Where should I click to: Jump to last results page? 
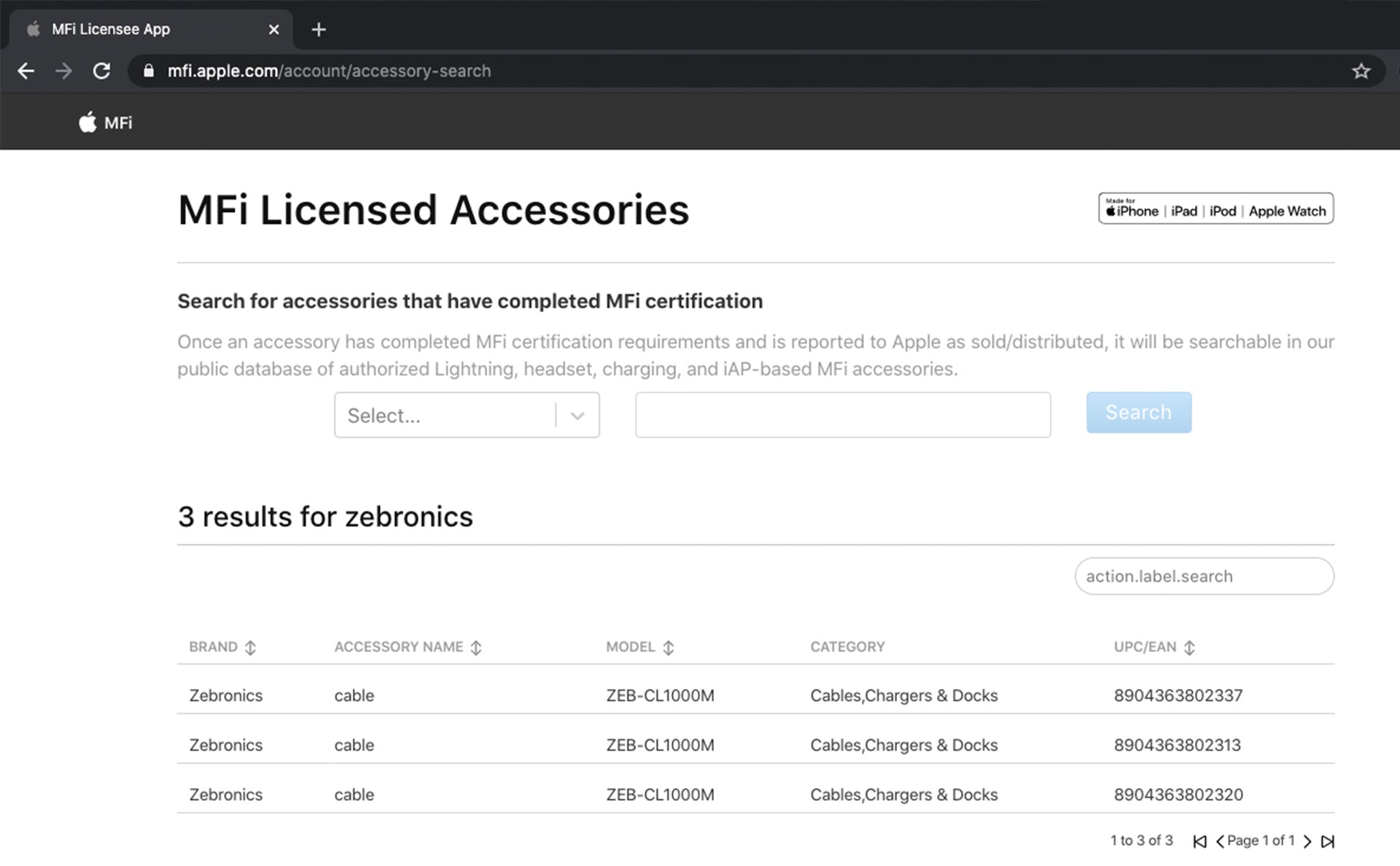tap(1328, 841)
